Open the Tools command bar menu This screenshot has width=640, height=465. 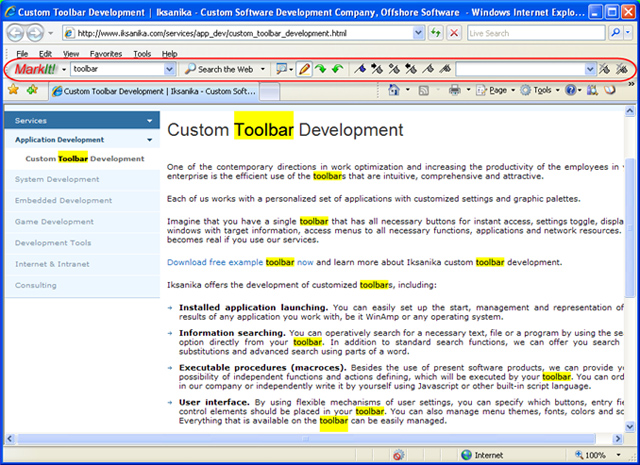(x=539, y=90)
